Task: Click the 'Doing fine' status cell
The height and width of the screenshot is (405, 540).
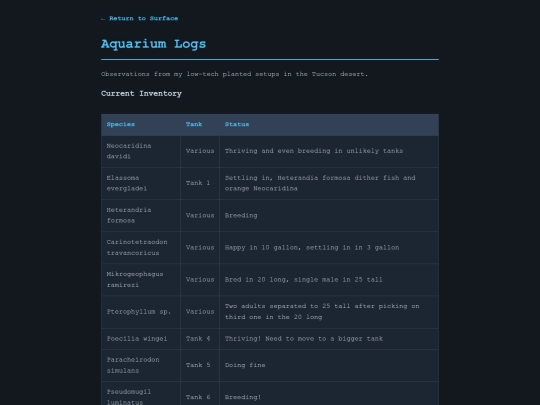Action: (329, 365)
